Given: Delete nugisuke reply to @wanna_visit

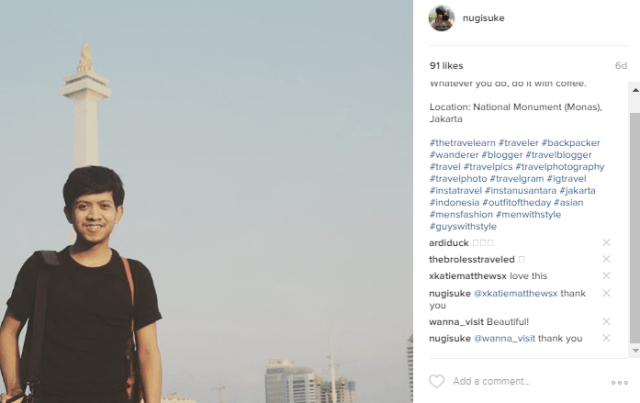Looking at the screenshot, I should pyautogui.click(x=606, y=338).
